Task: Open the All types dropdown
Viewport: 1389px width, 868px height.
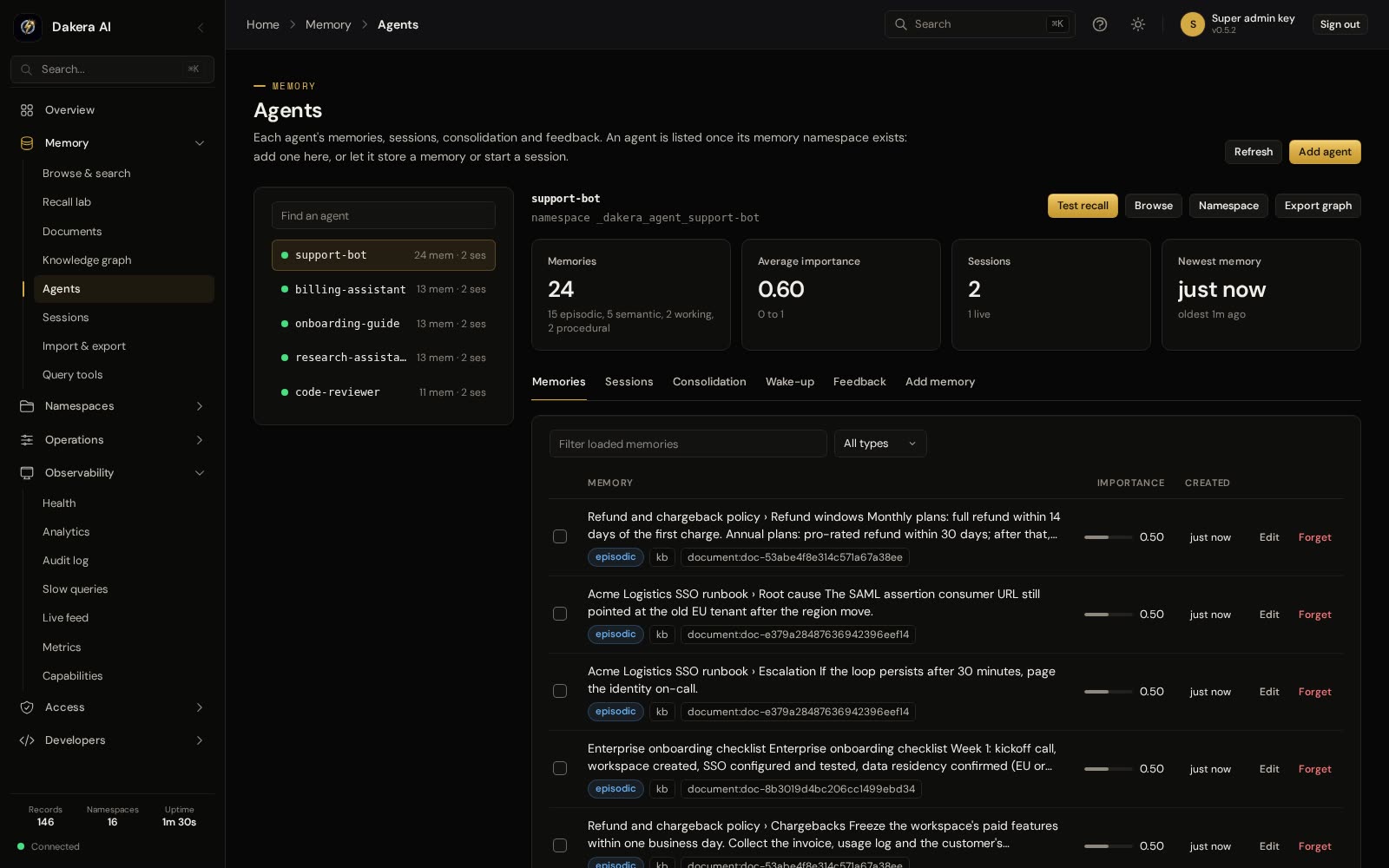Action: pos(880,444)
